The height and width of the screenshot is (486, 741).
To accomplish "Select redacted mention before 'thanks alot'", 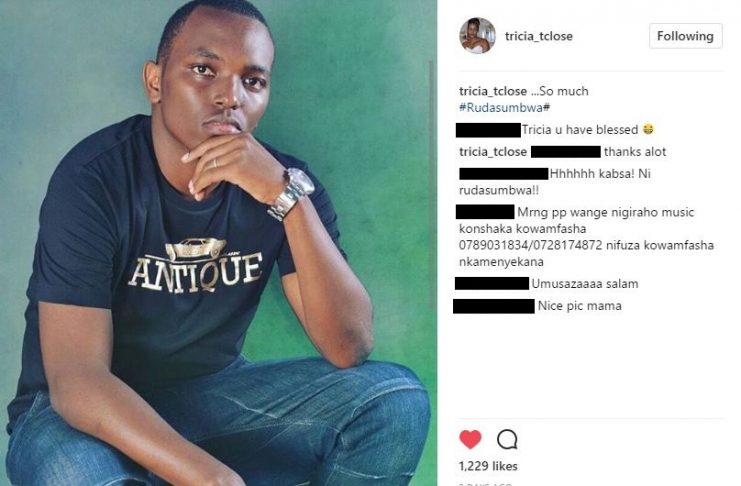I will coord(566,152).
